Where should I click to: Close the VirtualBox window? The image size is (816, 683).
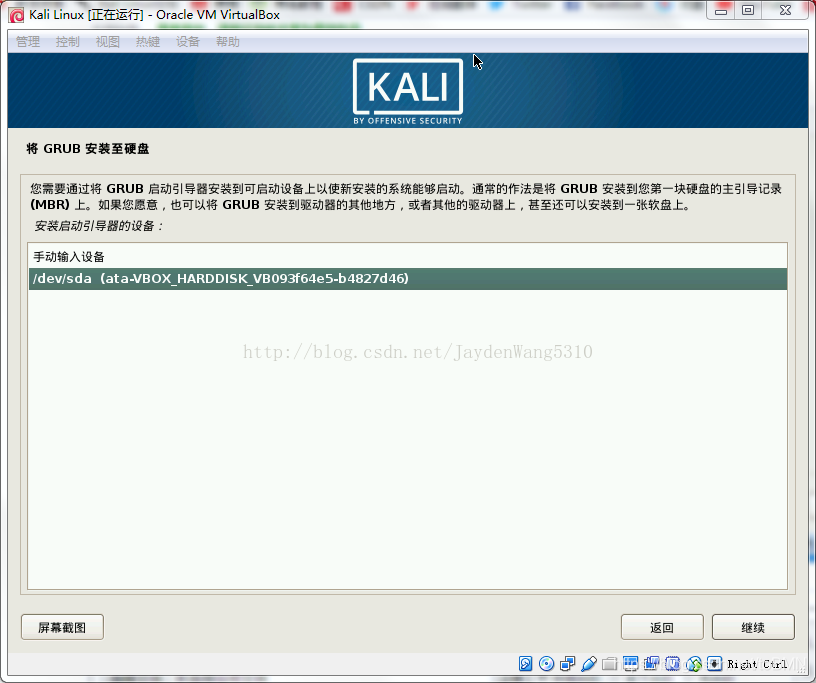tap(785, 10)
